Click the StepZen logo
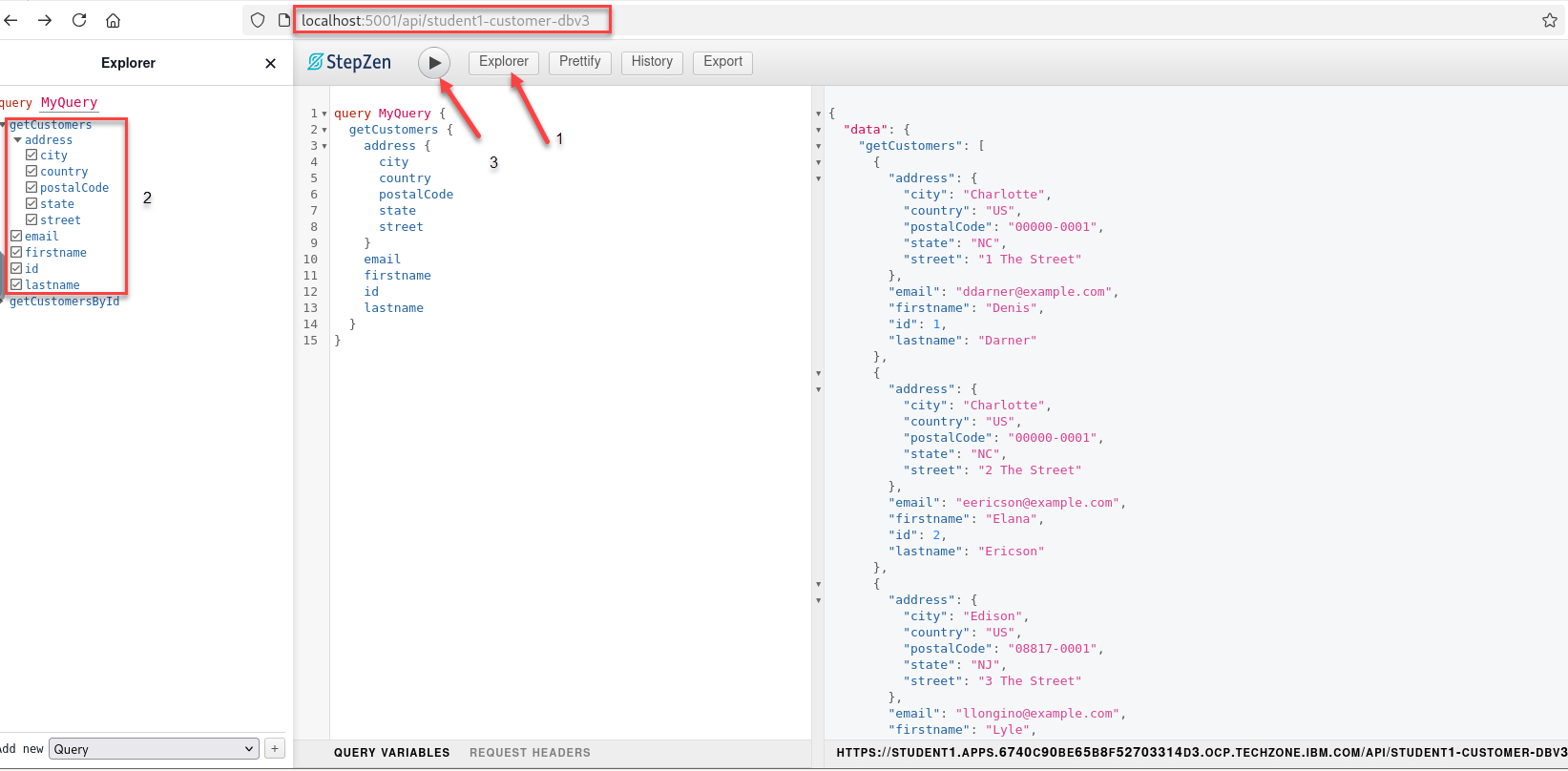Image resolution: width=1568 pixels, height=771 pixels. [x=349, y=62]
